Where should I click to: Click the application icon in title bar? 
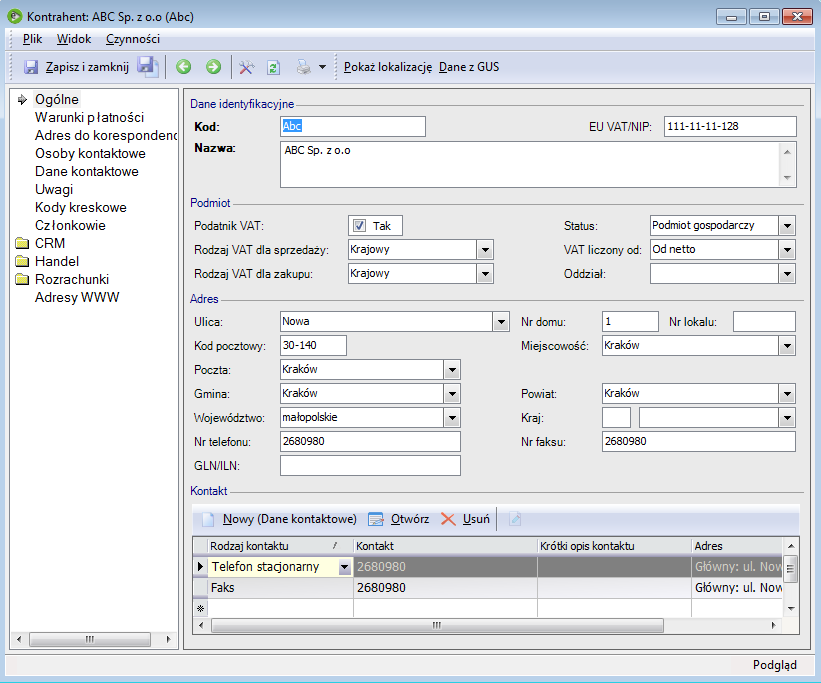14,16
